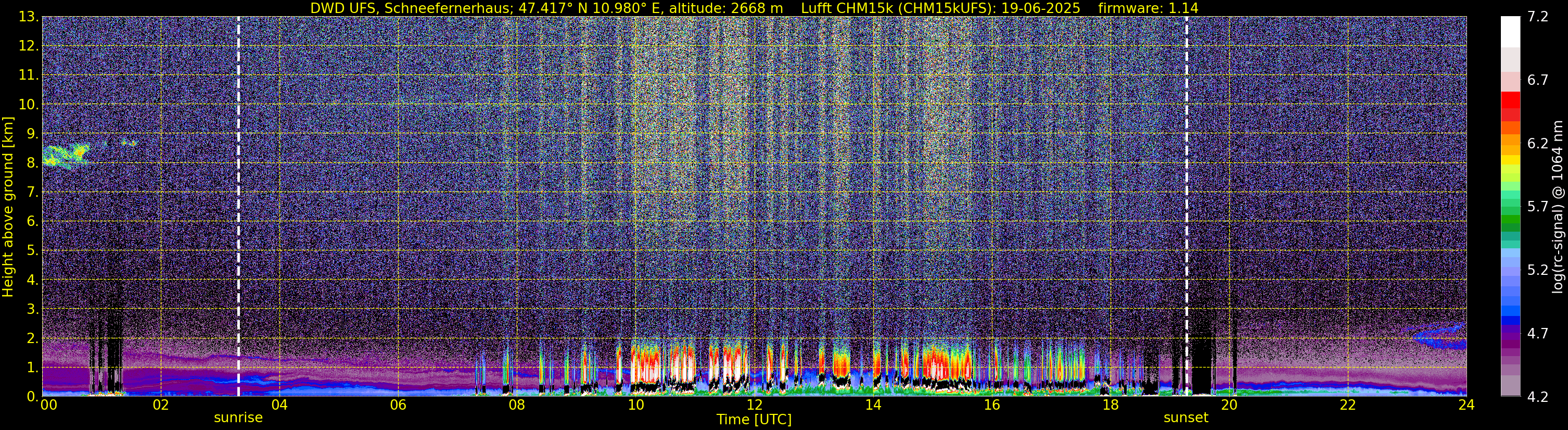Click the '5.7' colorbar tick value

[1537, 207]
